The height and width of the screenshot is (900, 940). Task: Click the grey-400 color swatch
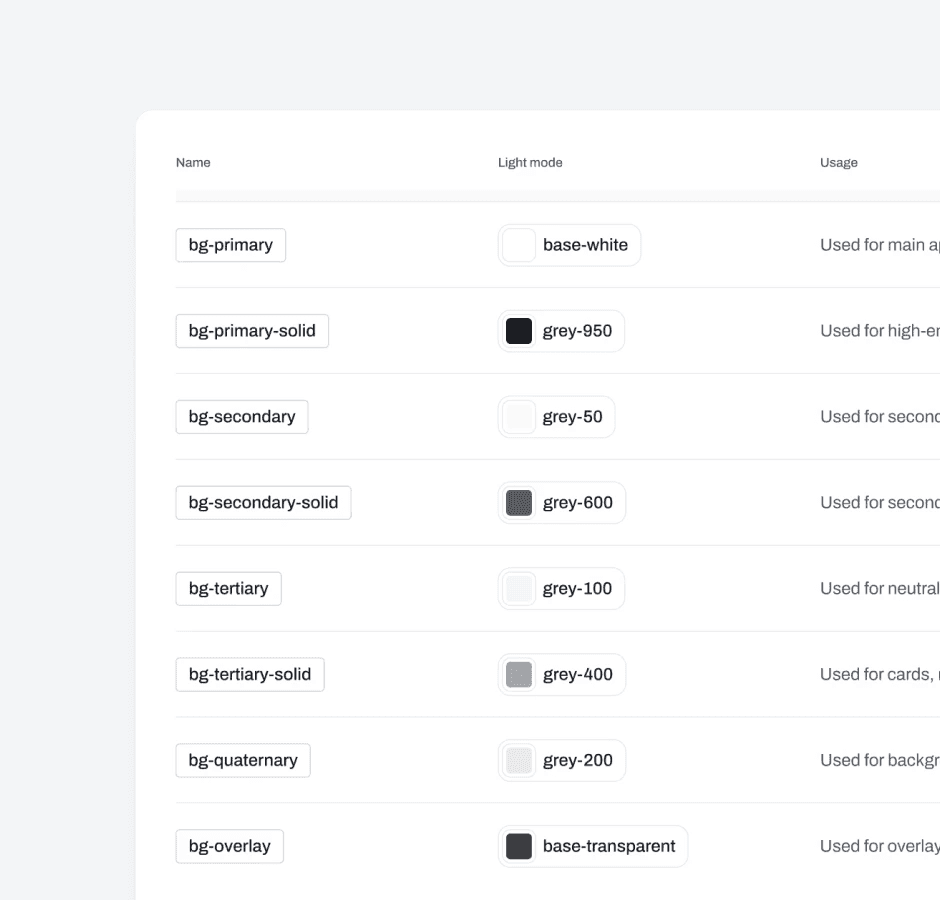[519, 675]
